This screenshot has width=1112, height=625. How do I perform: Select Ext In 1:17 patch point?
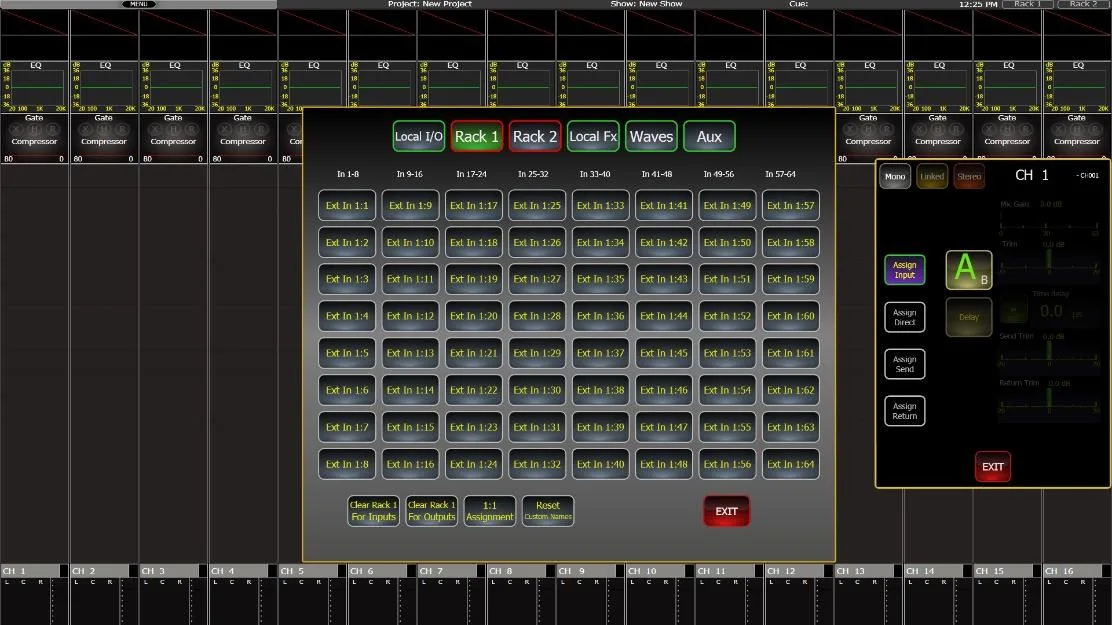coord(474,206)
